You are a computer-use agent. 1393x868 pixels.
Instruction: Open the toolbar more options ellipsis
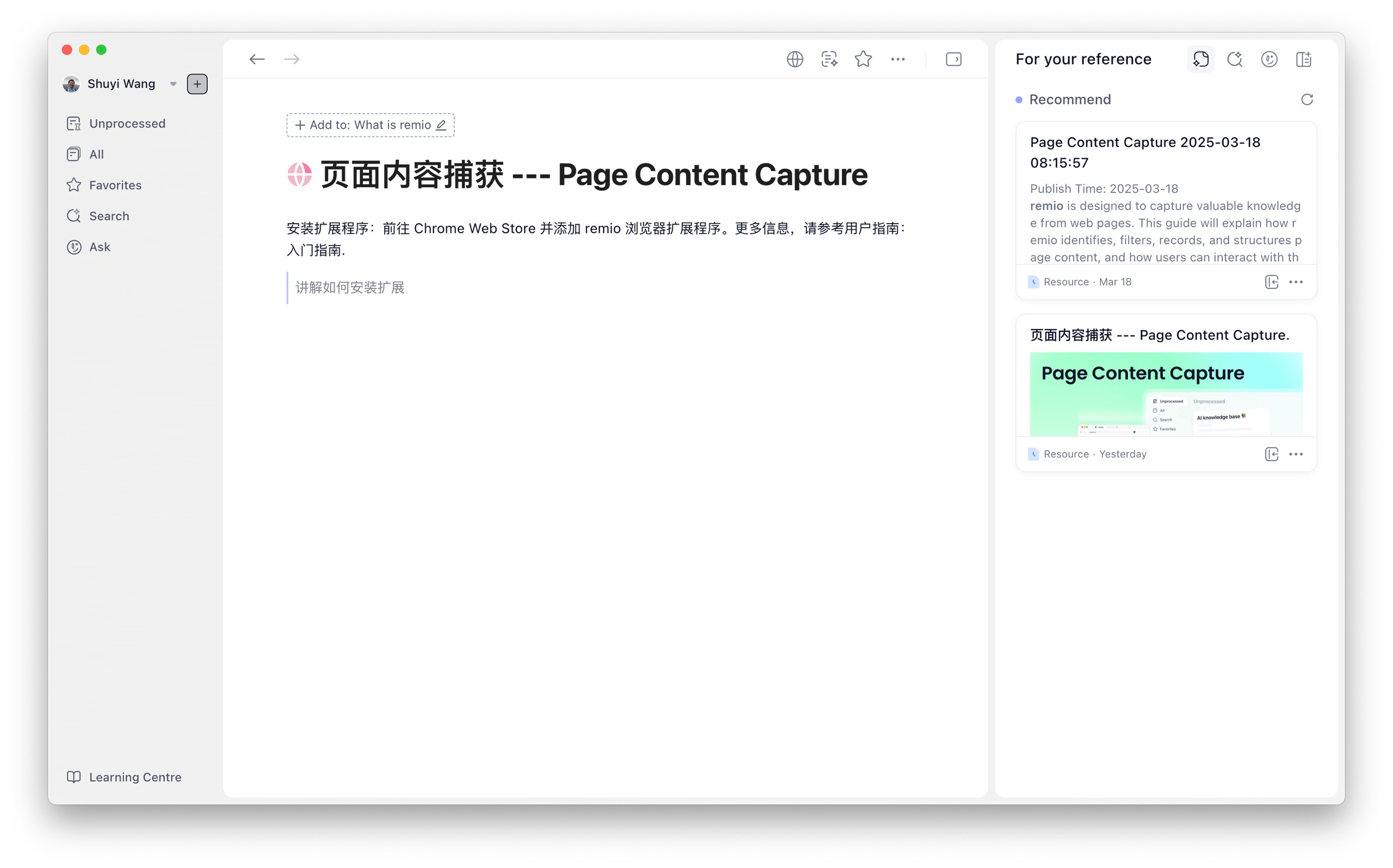[898, 59]
